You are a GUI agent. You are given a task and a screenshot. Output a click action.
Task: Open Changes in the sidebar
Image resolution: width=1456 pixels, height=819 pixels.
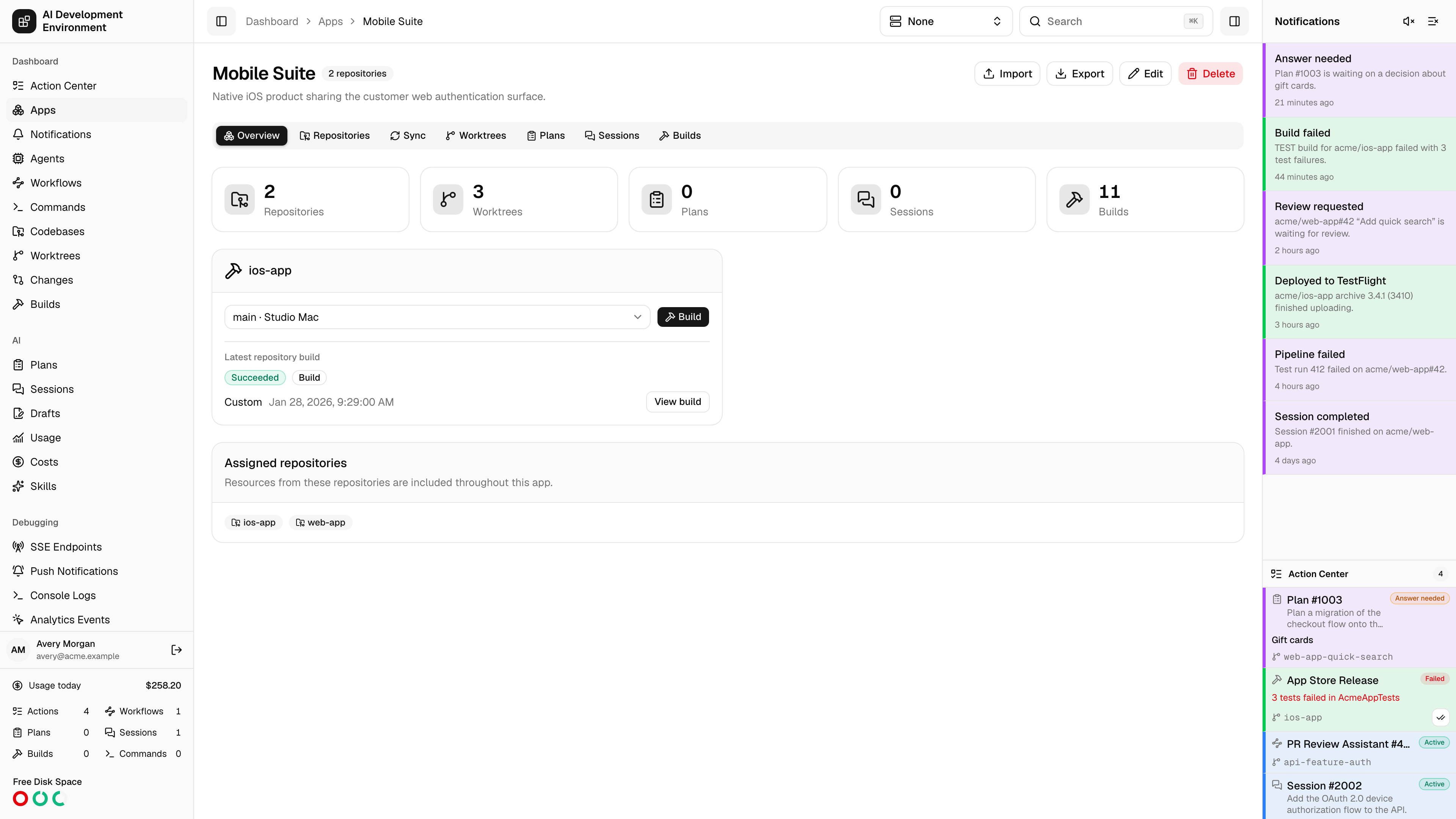pos(97,280)
